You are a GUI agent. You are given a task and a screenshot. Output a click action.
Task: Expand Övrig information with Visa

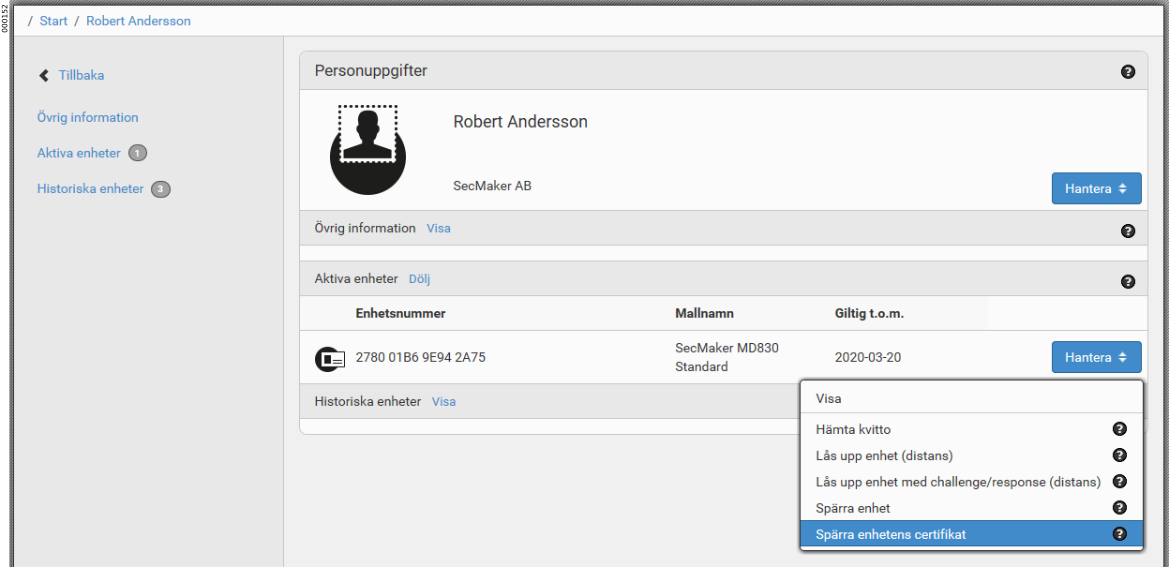coord(438,228)
